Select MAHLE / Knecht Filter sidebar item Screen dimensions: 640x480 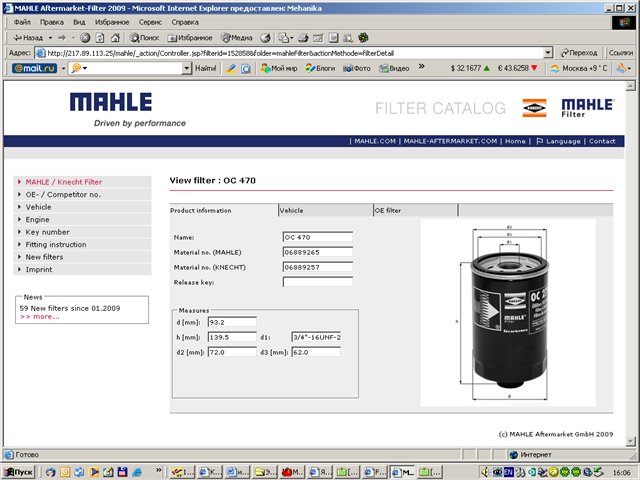click(x=82, y=182)
